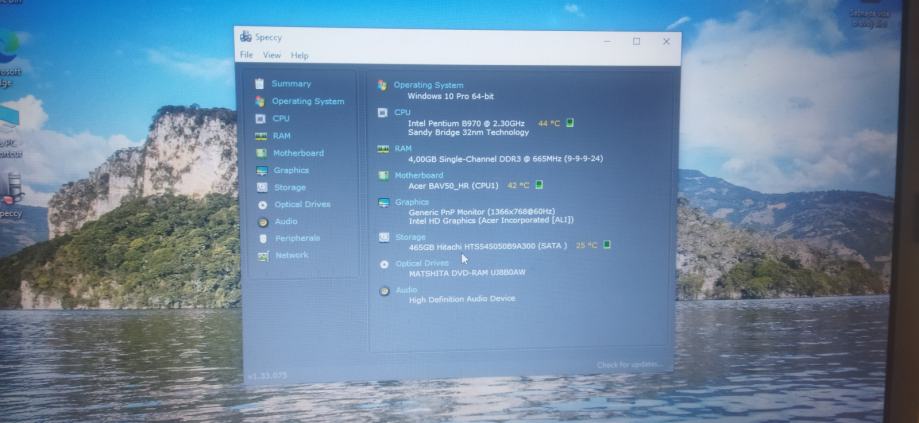The height and width of the screenshot is (423, 919).
Task: Click the disc icon beside the Optical Drives heading
Action: (x=384, y=264)
